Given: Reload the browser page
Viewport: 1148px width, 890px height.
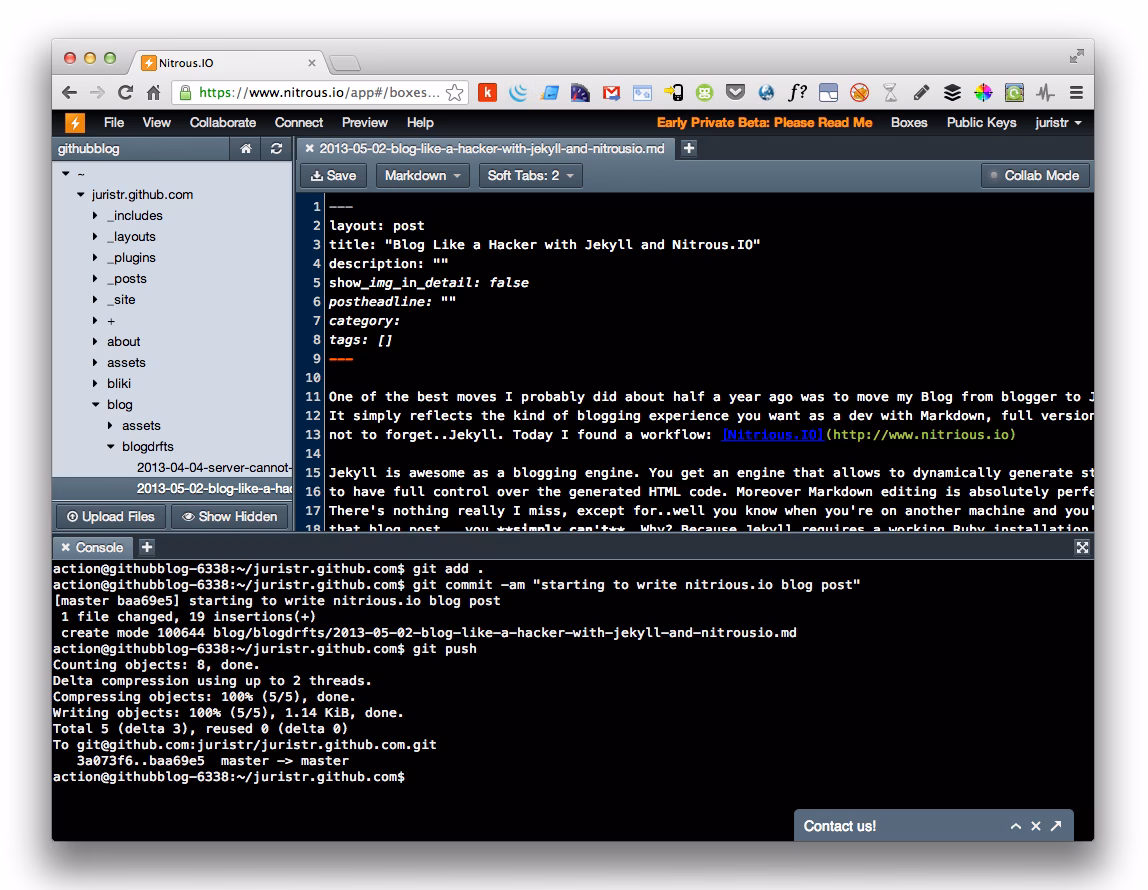Looking at the screenshot, I should 125,93.
